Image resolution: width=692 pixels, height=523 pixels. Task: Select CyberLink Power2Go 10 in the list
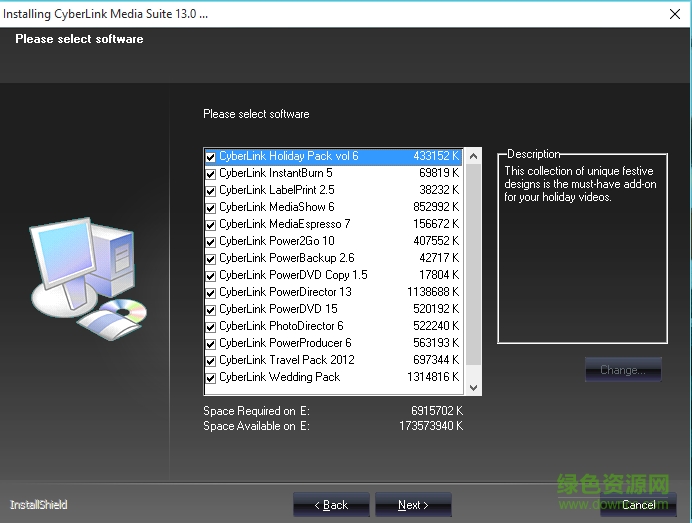pyautogui.click(x=277, y=241)
